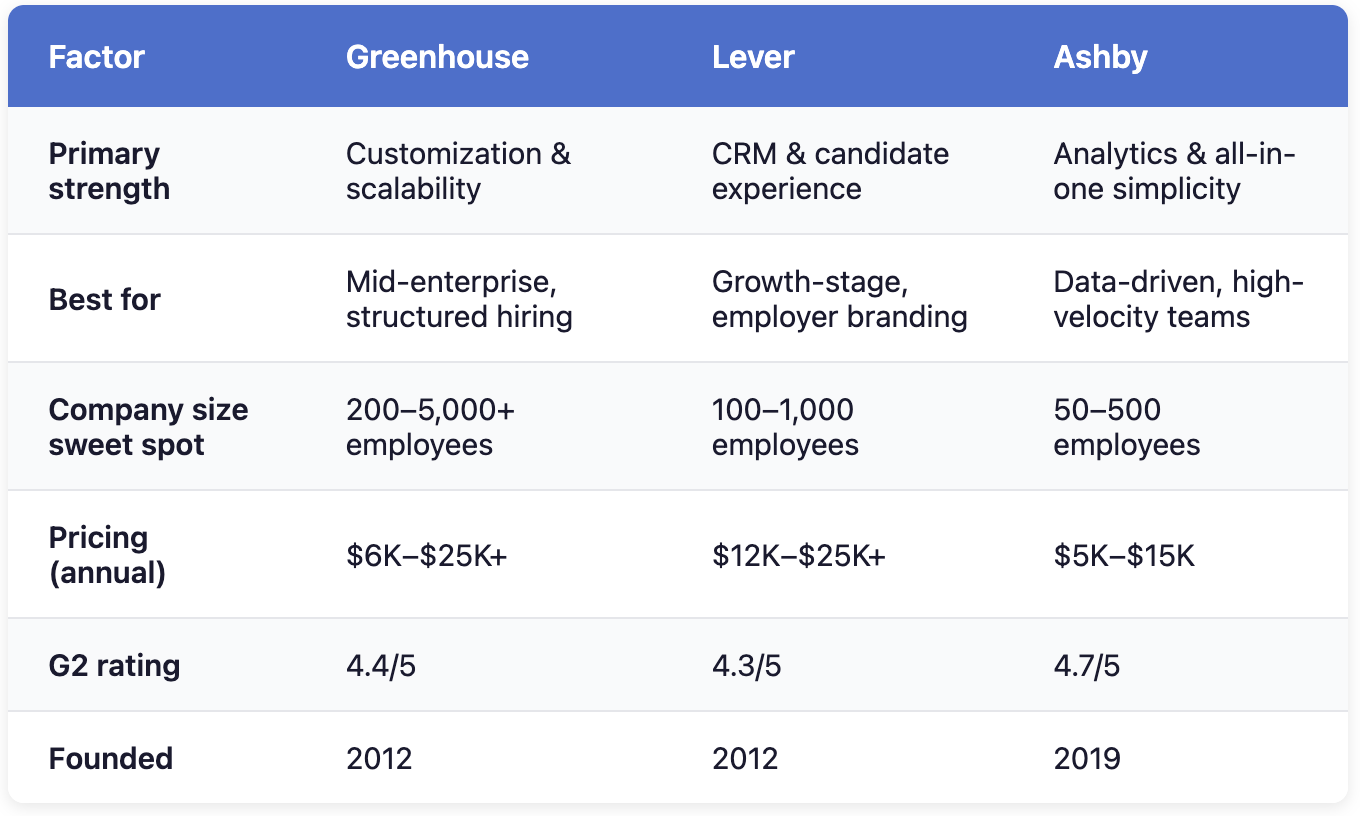1360x816 pixels.
Task: Click Greenhouse's 4.4/5 G2 rating
Action: (x=381, y=665)
